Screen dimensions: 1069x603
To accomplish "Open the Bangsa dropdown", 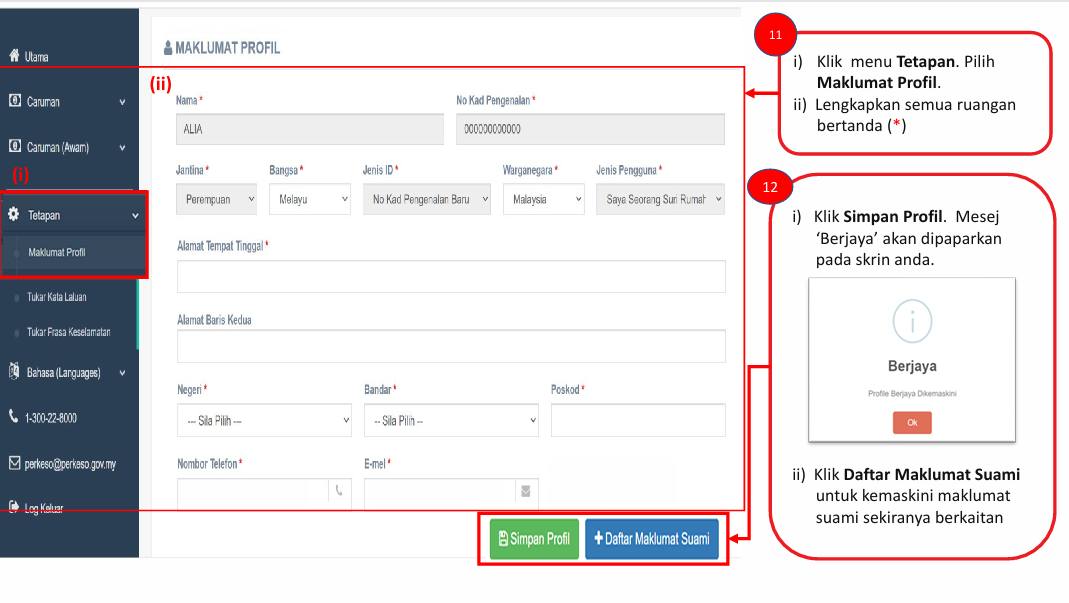I will [311, 199].
